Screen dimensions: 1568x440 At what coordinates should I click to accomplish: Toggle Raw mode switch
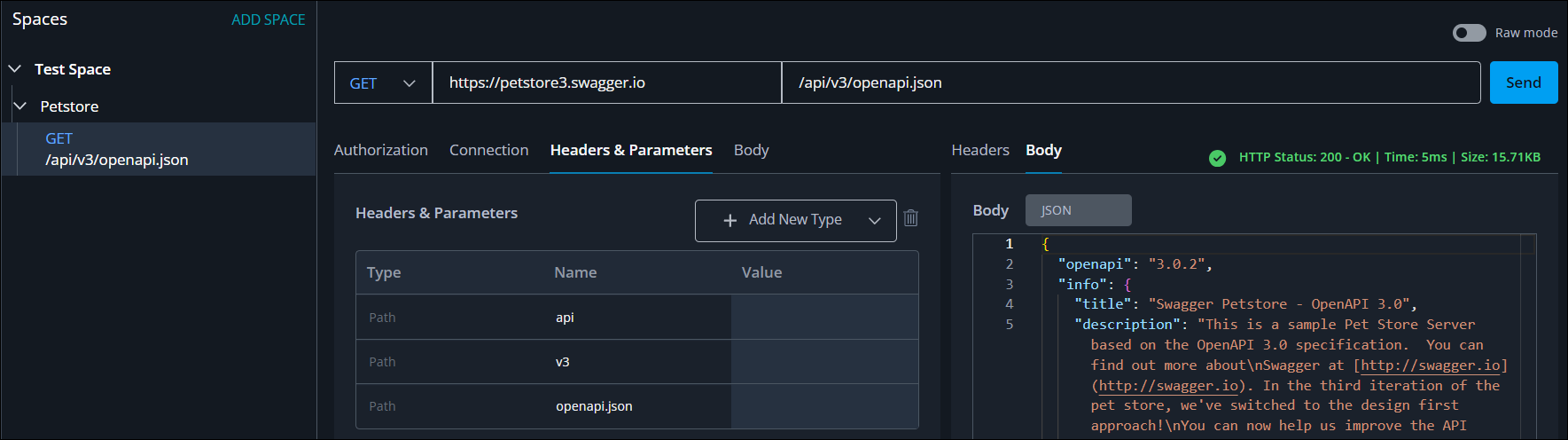tap(1469, 33)
